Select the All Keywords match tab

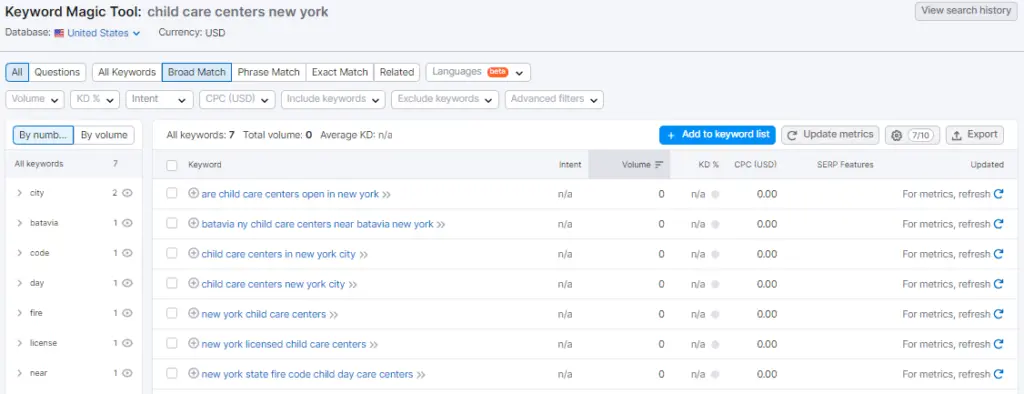[x=127, y=72]
